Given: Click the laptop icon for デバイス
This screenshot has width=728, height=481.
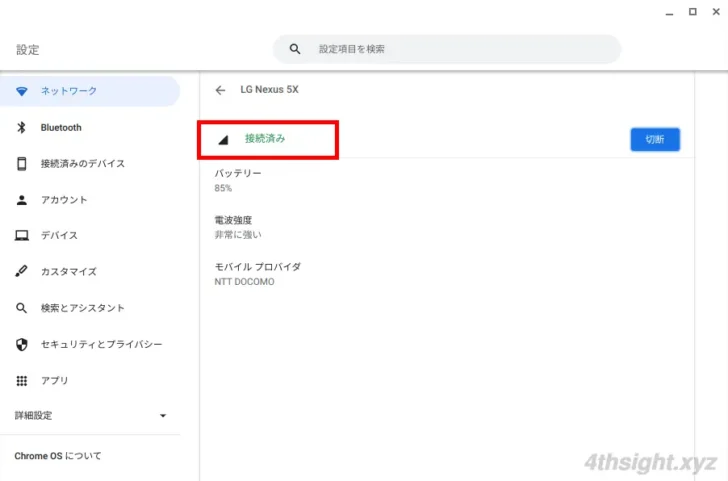Looking at the screenshot, I should click(21, 235).
